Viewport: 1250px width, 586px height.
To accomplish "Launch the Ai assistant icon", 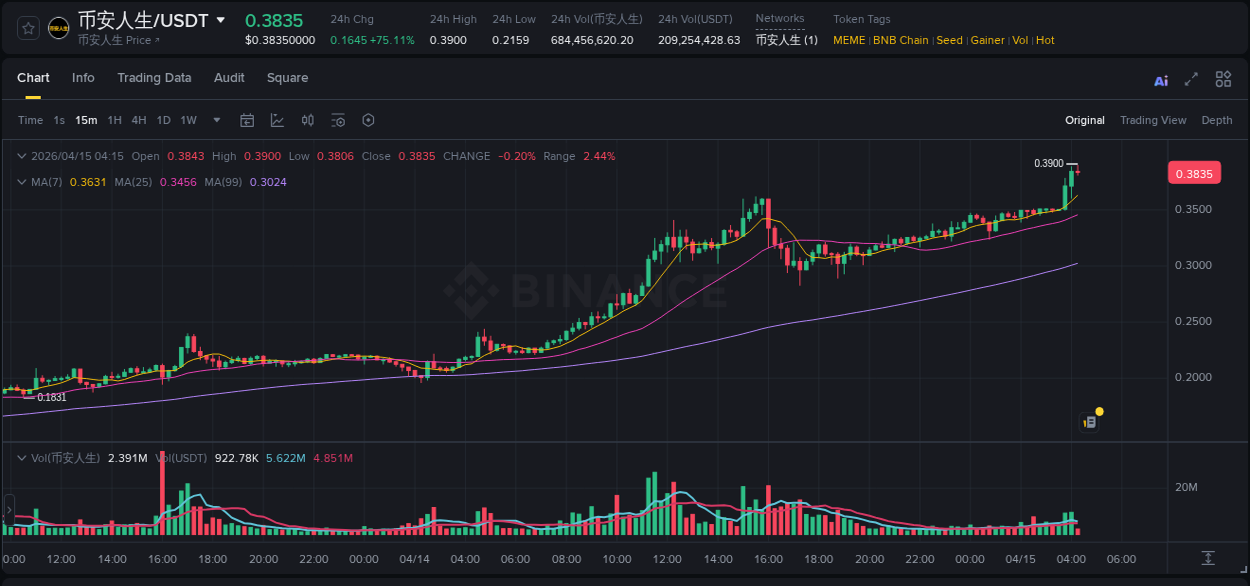I will coord(1161,79).
